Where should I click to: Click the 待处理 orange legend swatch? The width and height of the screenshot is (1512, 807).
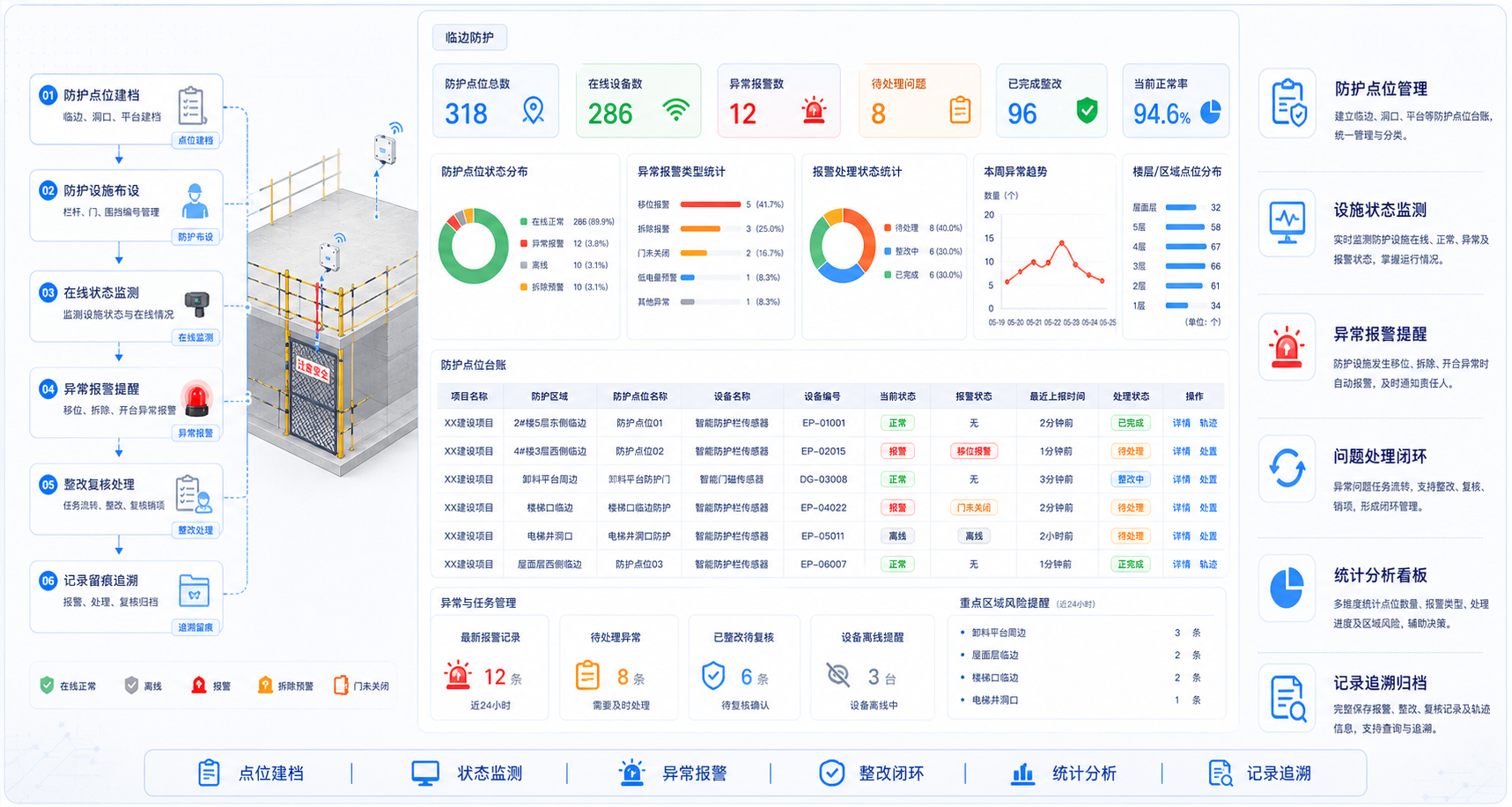click(888, 228)
